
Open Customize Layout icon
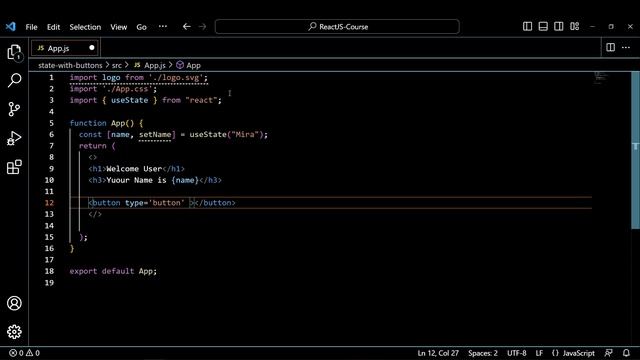[575, 27]
